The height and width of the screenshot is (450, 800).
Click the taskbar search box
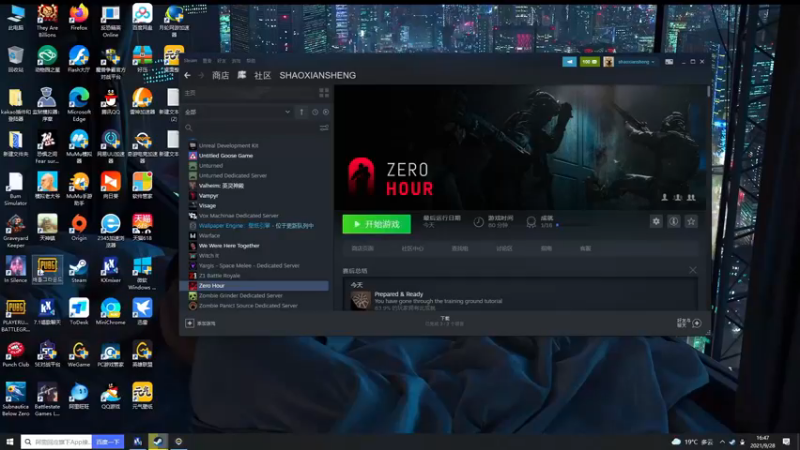[x=56, y=441]
